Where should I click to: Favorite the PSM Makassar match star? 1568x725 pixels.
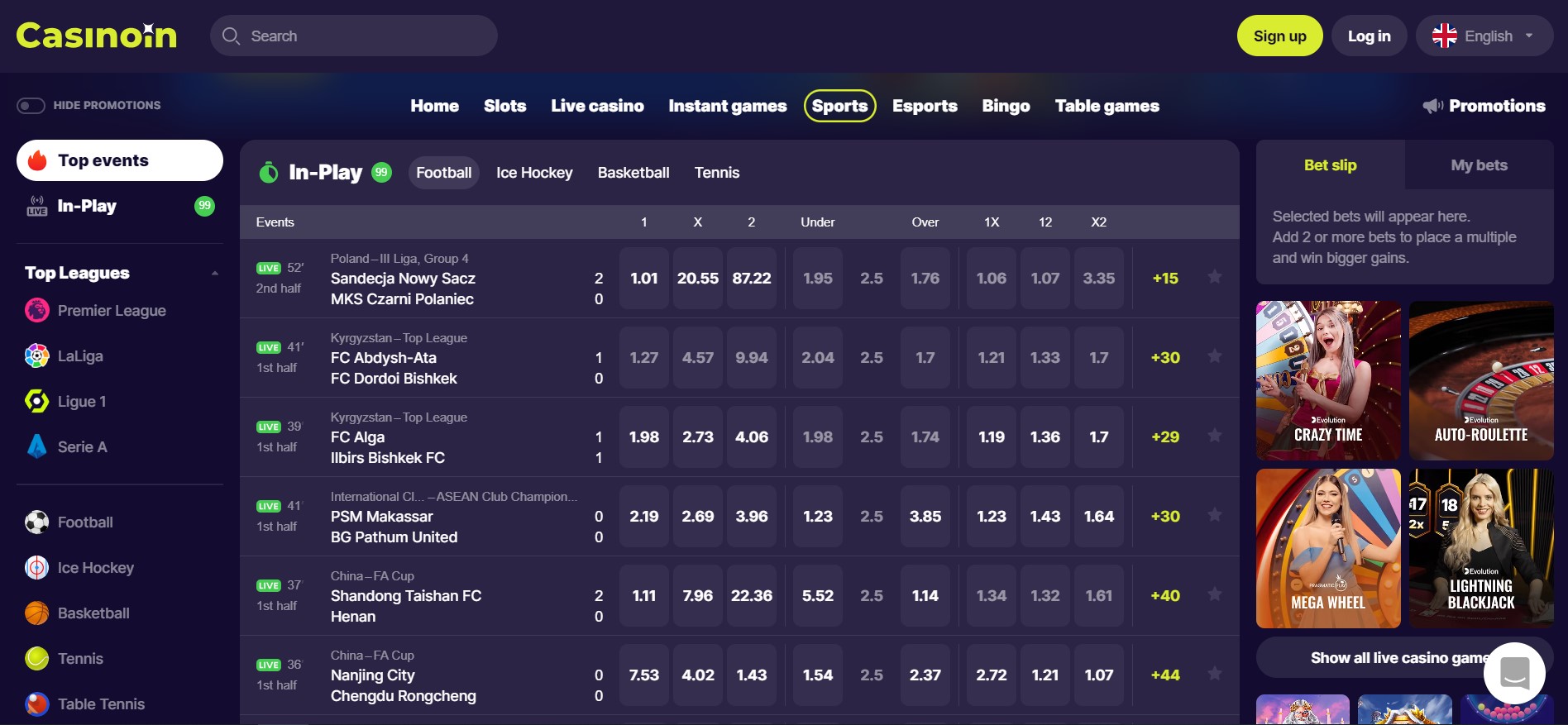pos(1215,515)
